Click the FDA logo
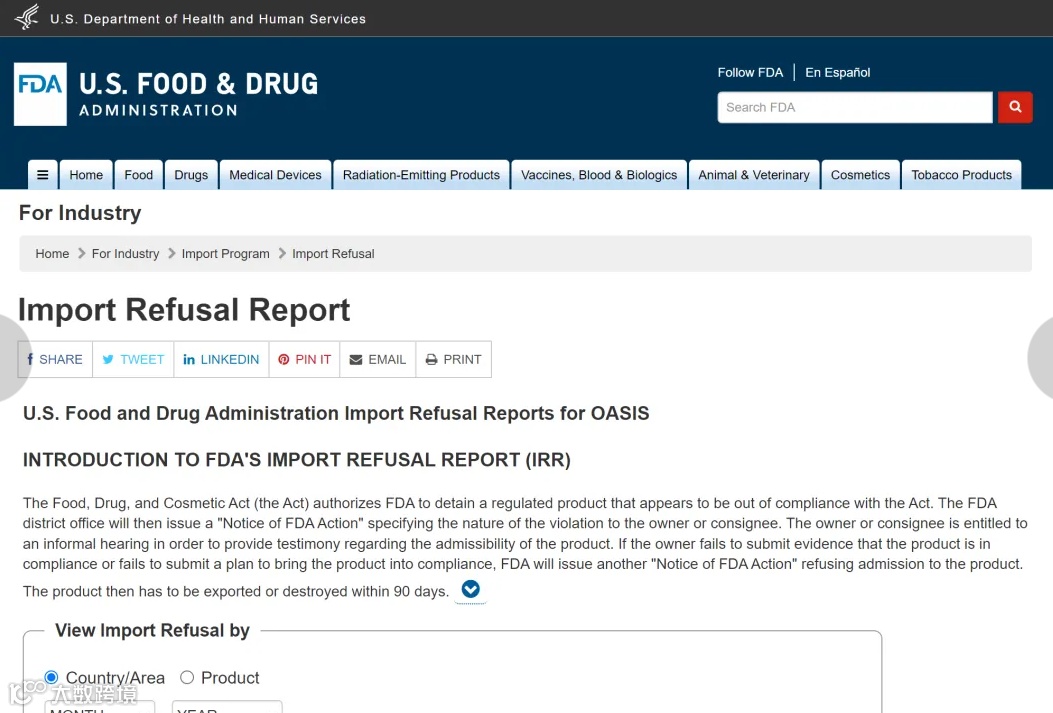 [x=40, y=94]
